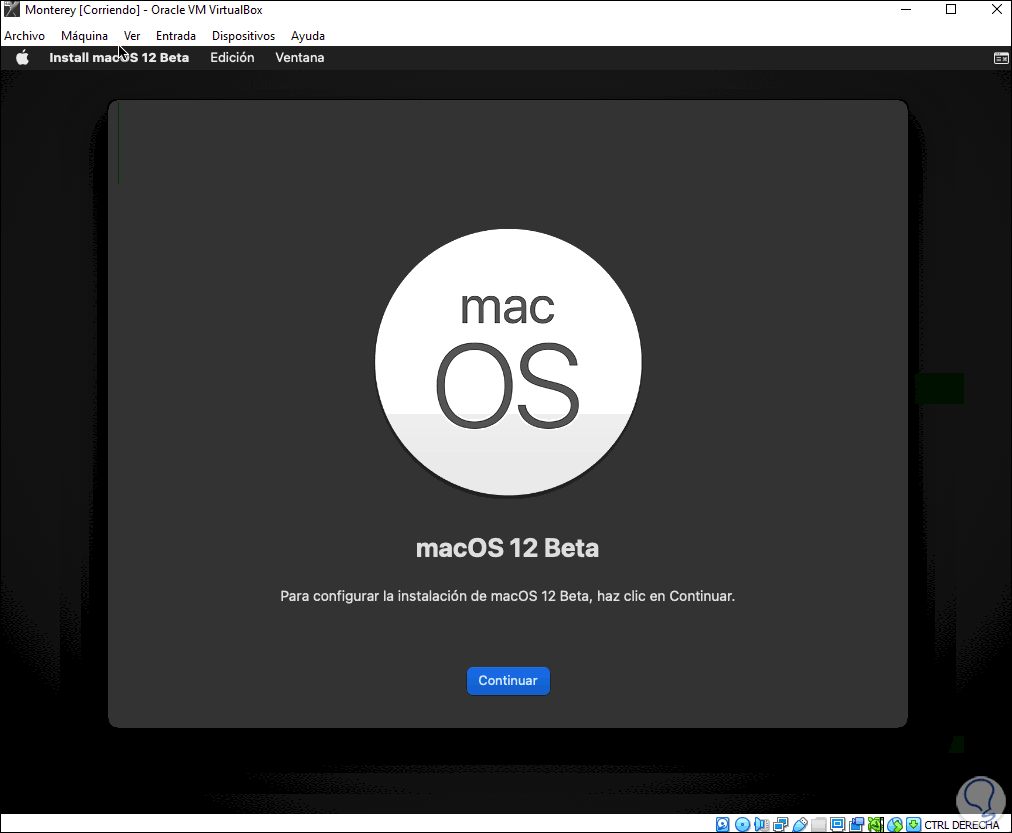Open the Install macOS 12 Beta menu
The height and width of the screenshot is (833, 1012).
(x=119, y=57)
